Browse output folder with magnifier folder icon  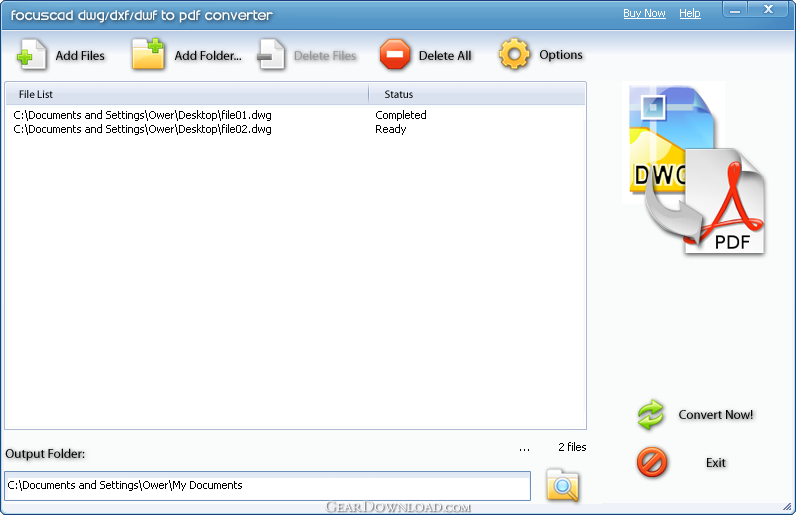click(x=562, y=486)
